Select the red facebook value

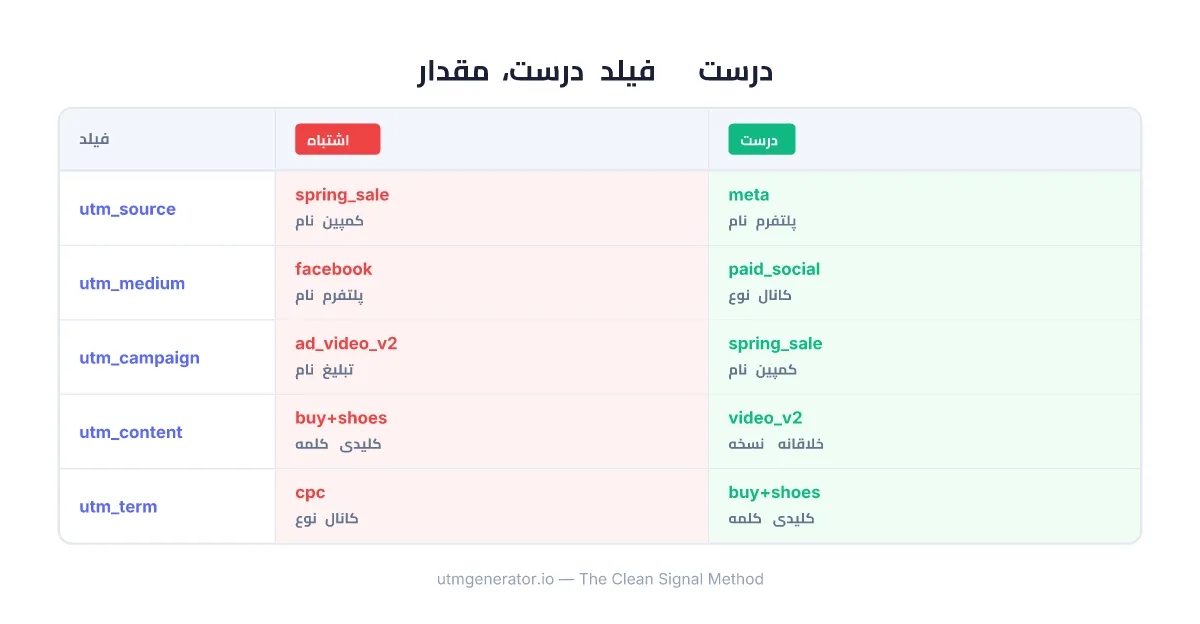pos(333,269)
